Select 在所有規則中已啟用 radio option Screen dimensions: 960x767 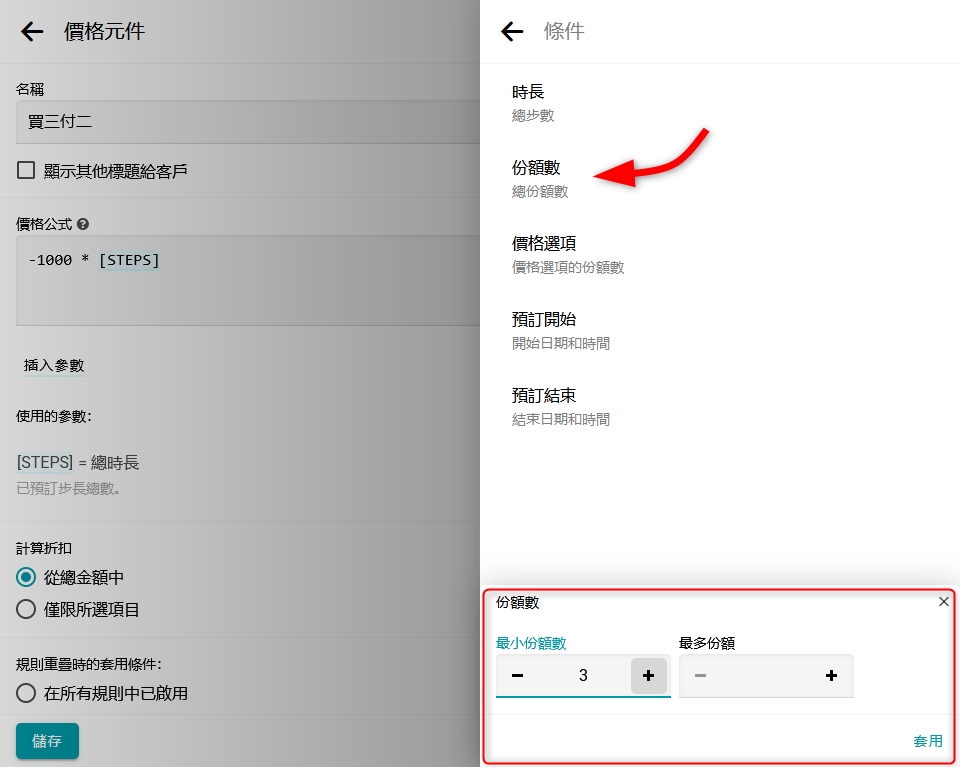(26, 693)
